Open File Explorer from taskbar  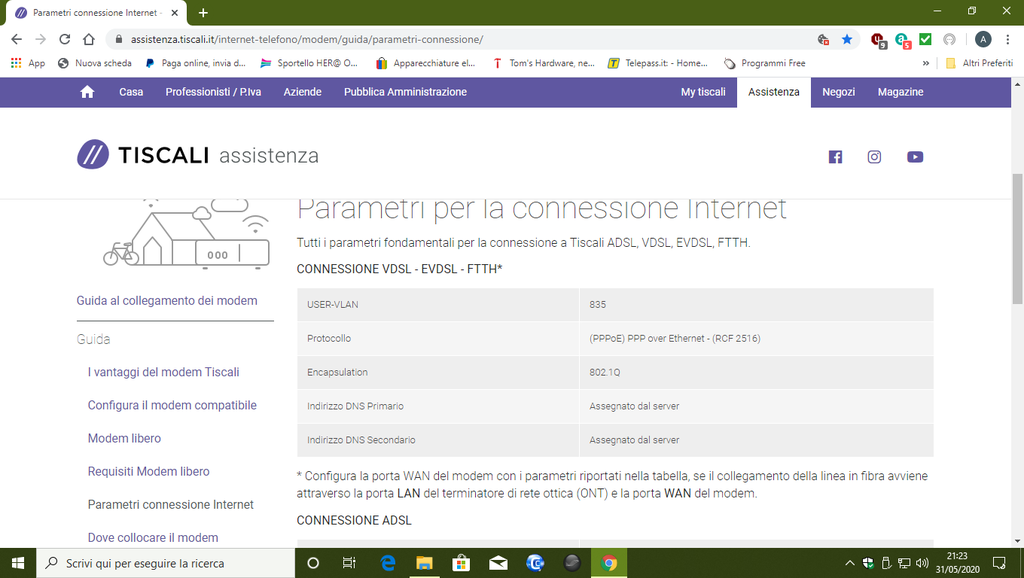click(424, 563)
